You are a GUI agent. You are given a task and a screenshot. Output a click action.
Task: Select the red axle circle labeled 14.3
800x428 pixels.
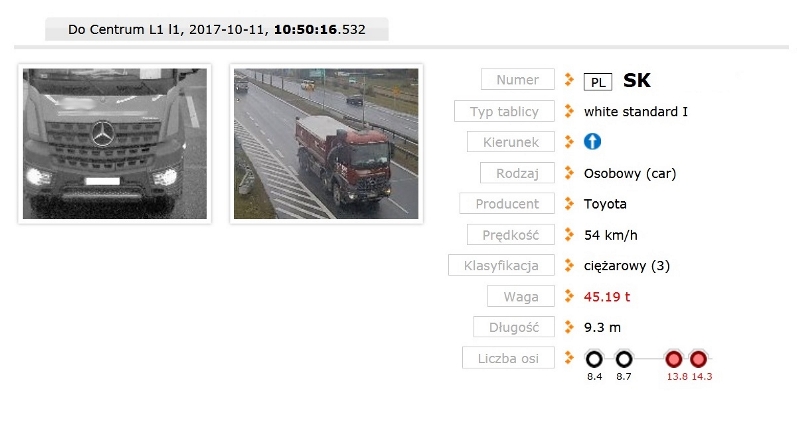point(698,360)
